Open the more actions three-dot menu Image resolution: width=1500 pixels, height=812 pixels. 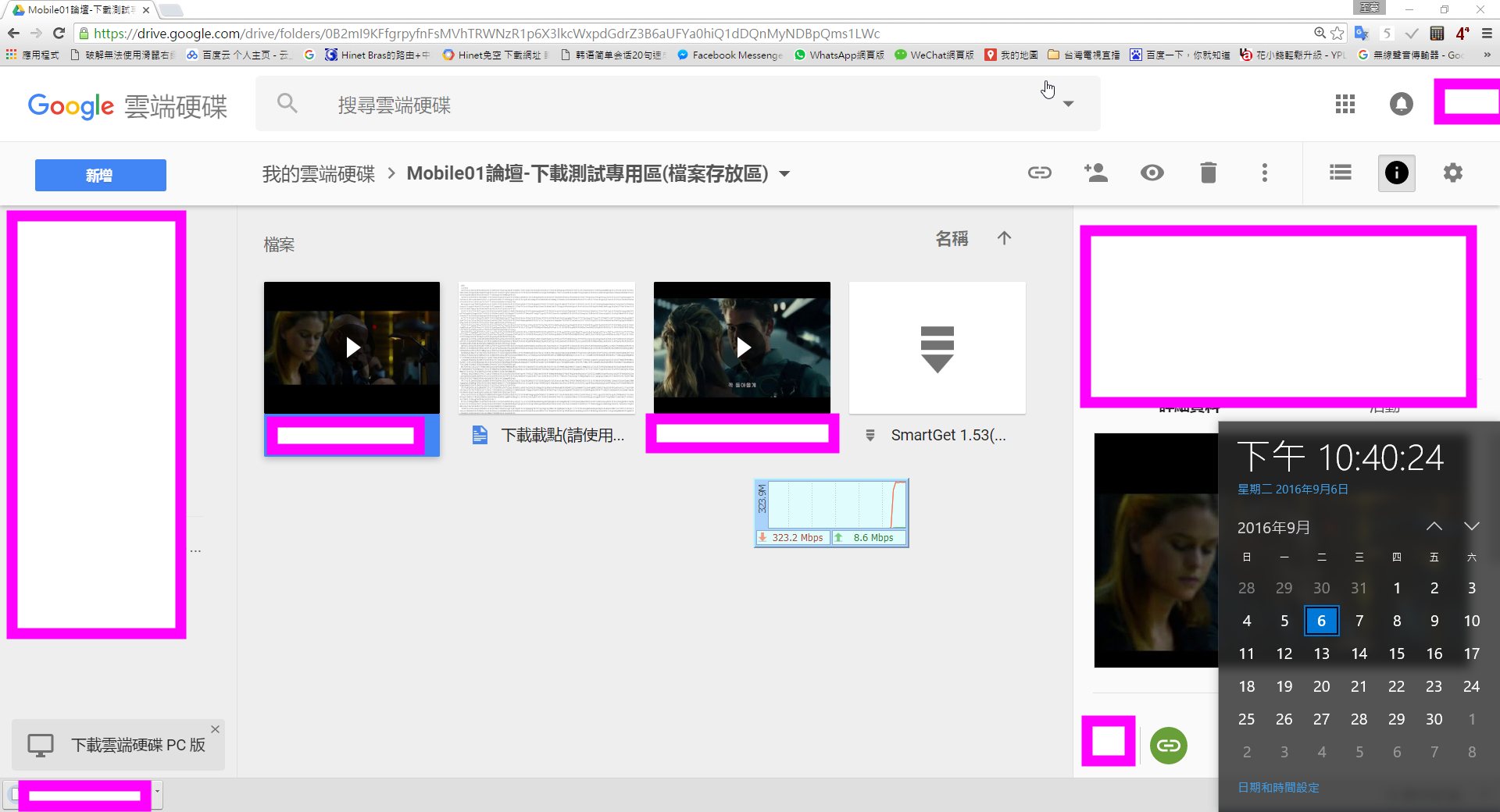click(1265, 173)
